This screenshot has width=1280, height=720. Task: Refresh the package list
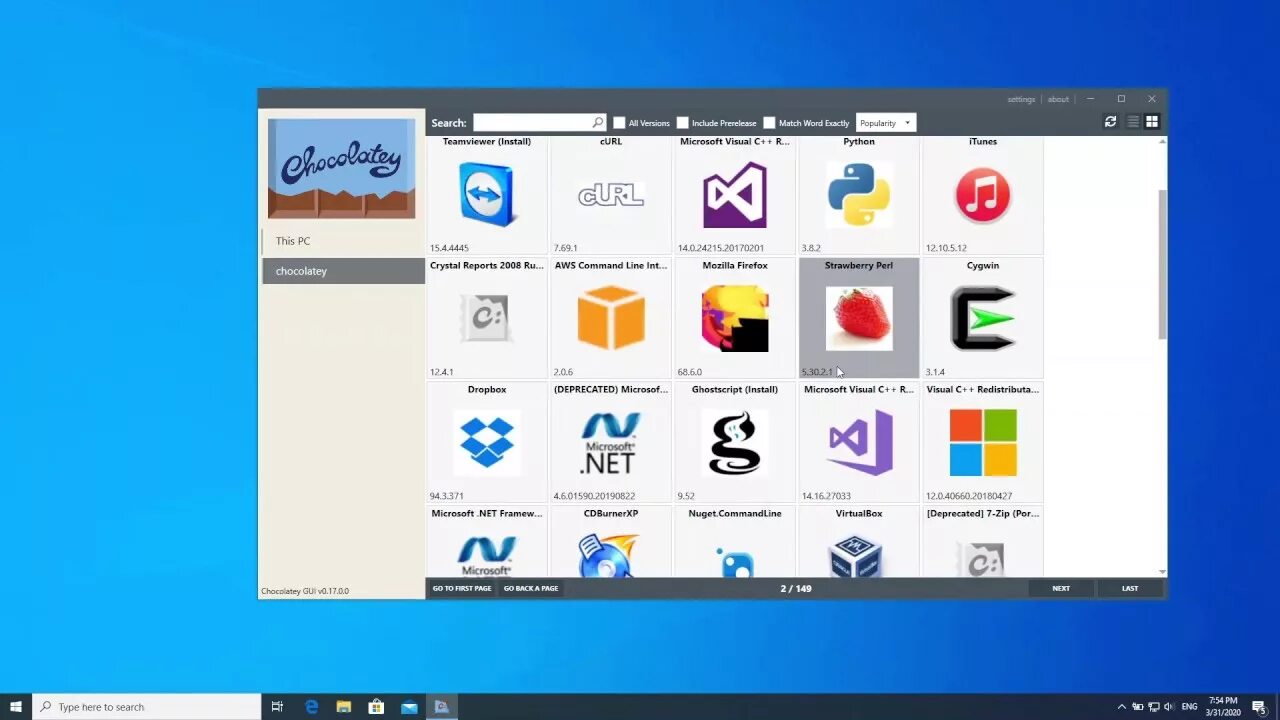pos(1110,121)
